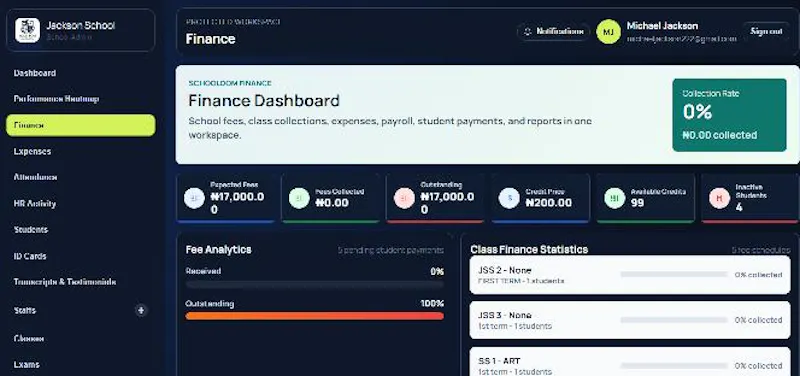Click the Class Finance Statistics heading
Viewport: 800px width, 376px height.
pos(529,249)
